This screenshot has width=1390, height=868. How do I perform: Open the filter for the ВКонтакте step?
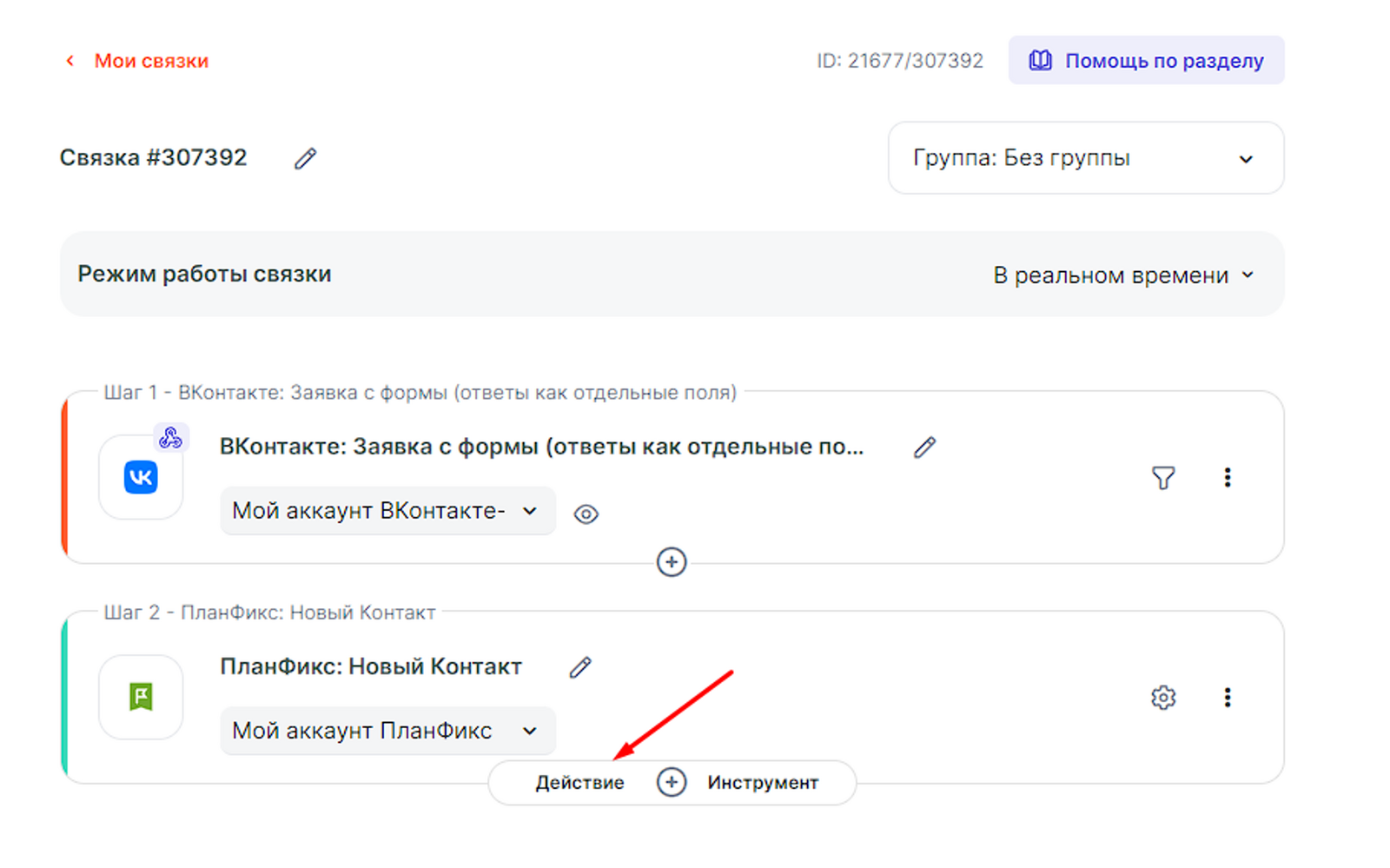pyautogui.click(x=1163, y=478)
